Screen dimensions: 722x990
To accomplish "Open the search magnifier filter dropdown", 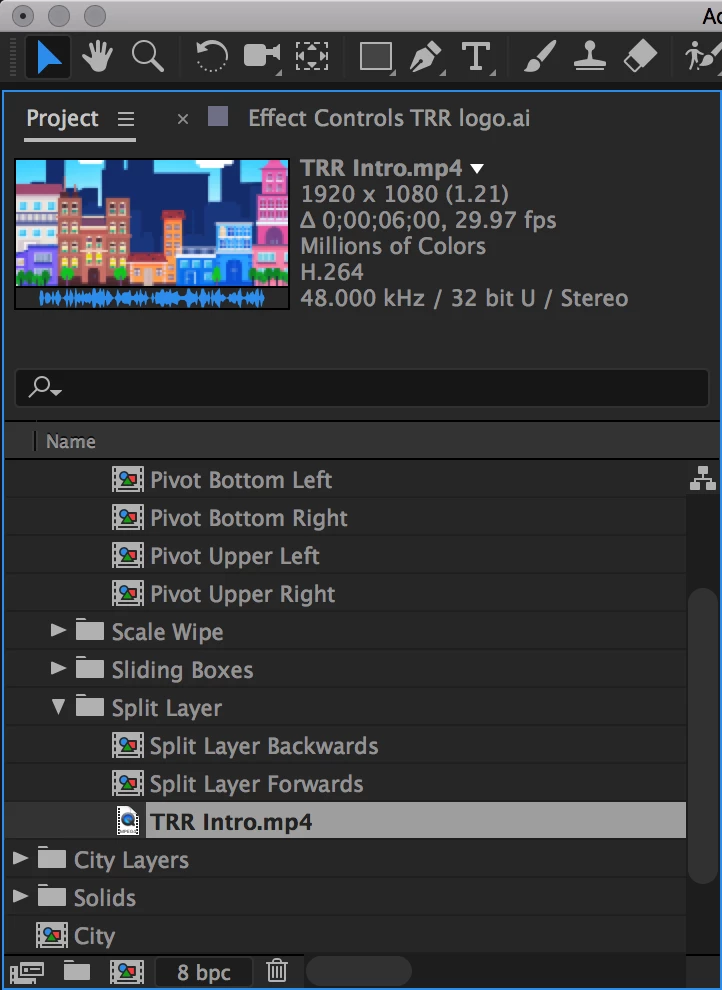I will (x=45, y=386).
